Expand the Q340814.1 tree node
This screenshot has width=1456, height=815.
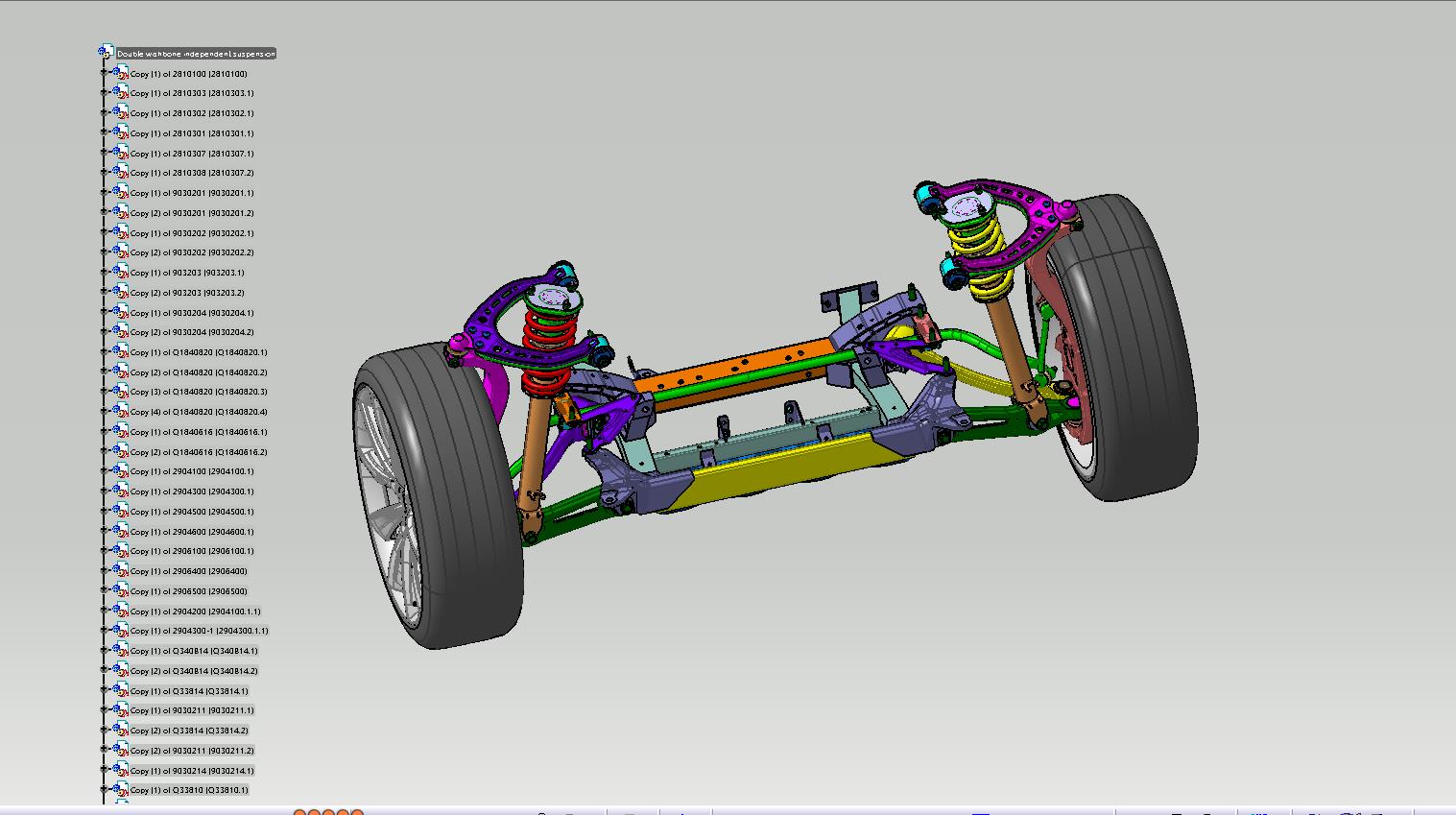[x=105, y=651]
